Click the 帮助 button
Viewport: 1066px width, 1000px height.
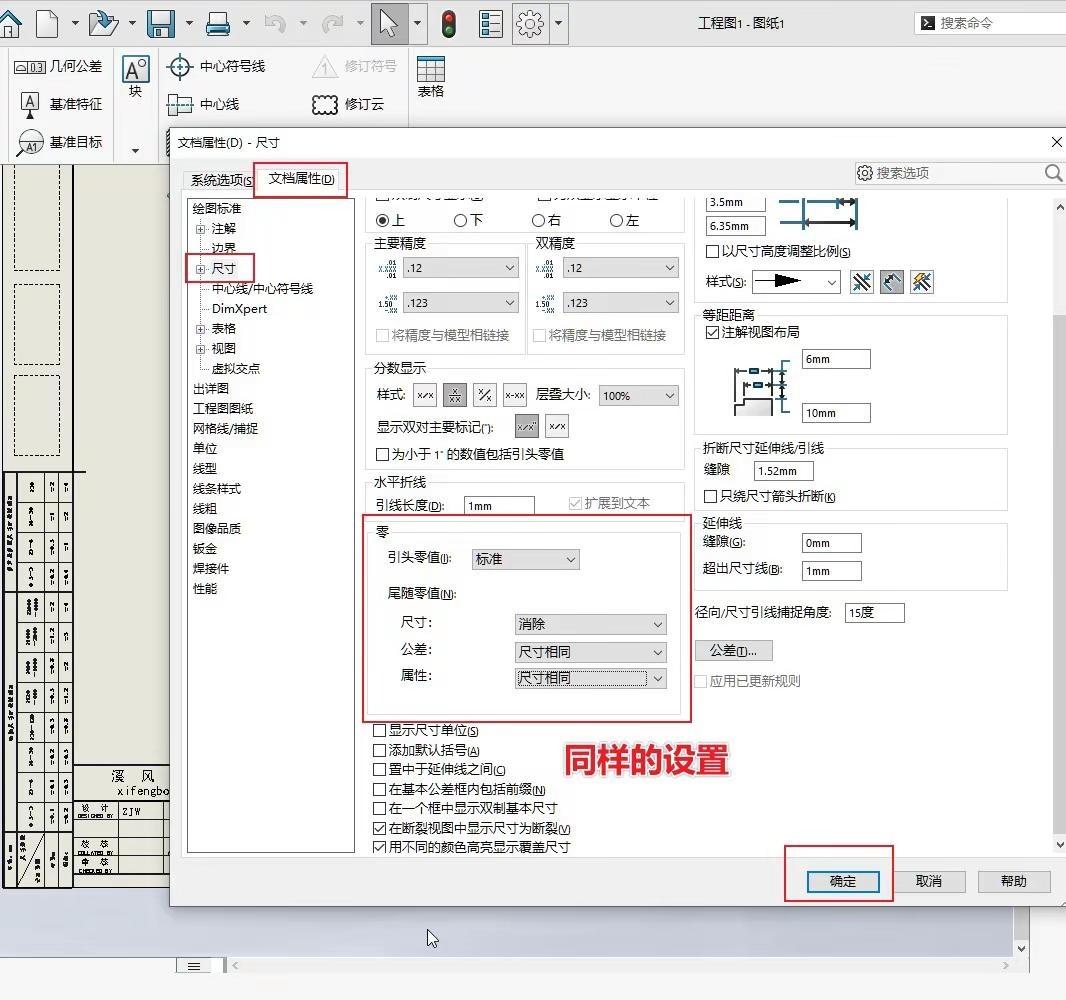coord(1014,882)
